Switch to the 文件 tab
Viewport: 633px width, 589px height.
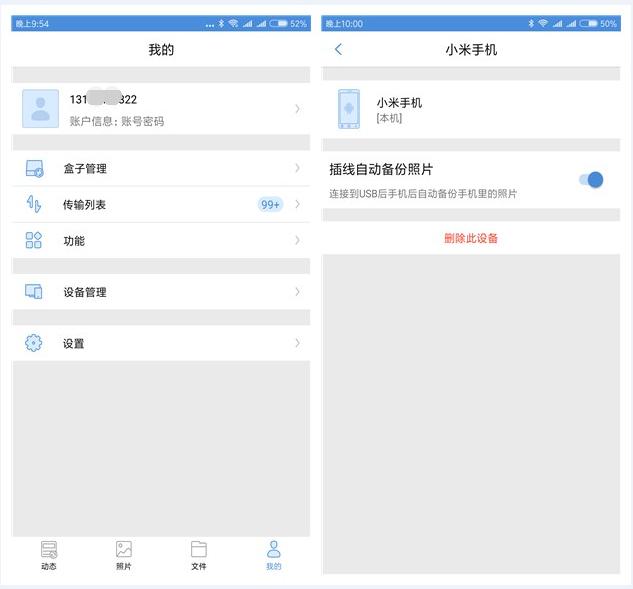(x=199, y=555)
